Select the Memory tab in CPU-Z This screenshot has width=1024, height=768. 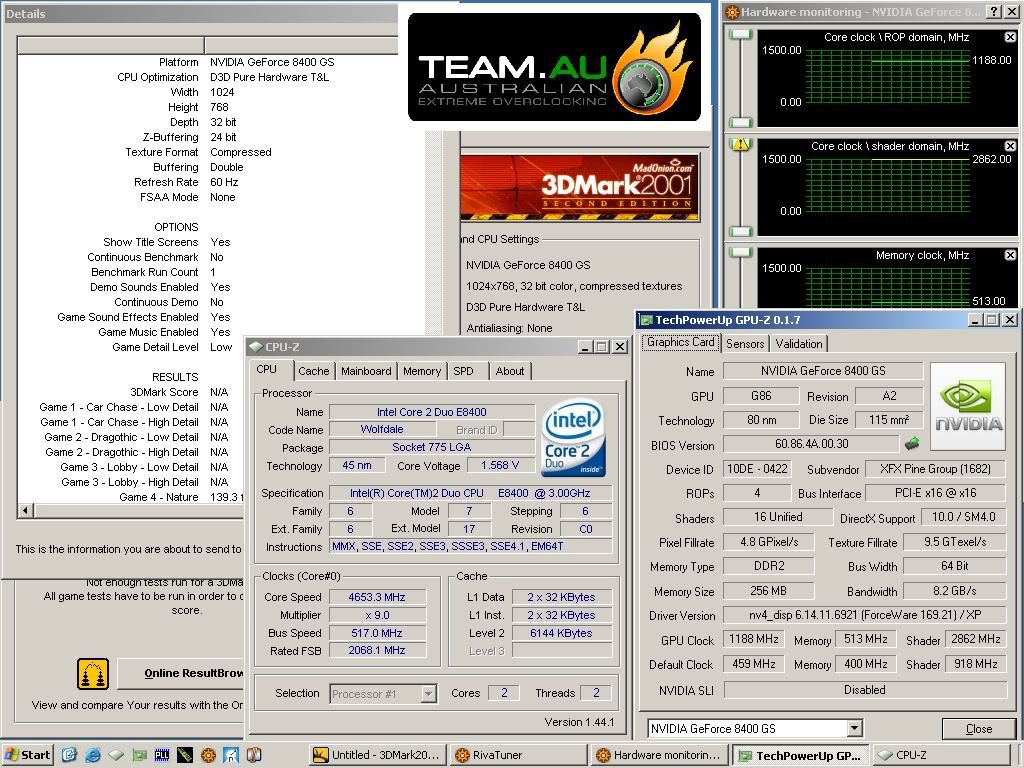[422, 371]
